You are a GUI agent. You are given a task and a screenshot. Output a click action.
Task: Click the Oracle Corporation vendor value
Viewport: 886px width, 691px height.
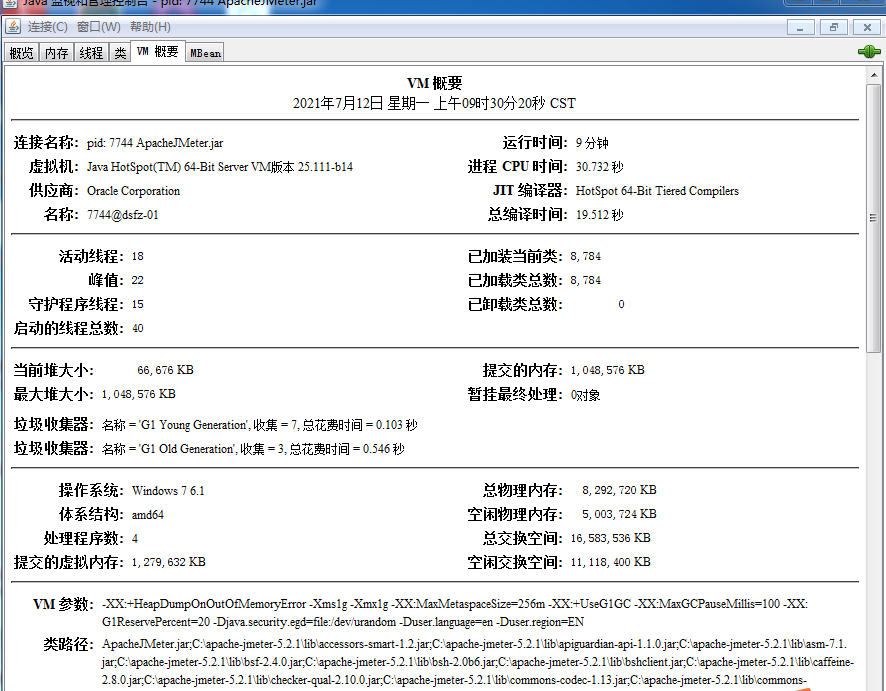[x=133, y=191]
